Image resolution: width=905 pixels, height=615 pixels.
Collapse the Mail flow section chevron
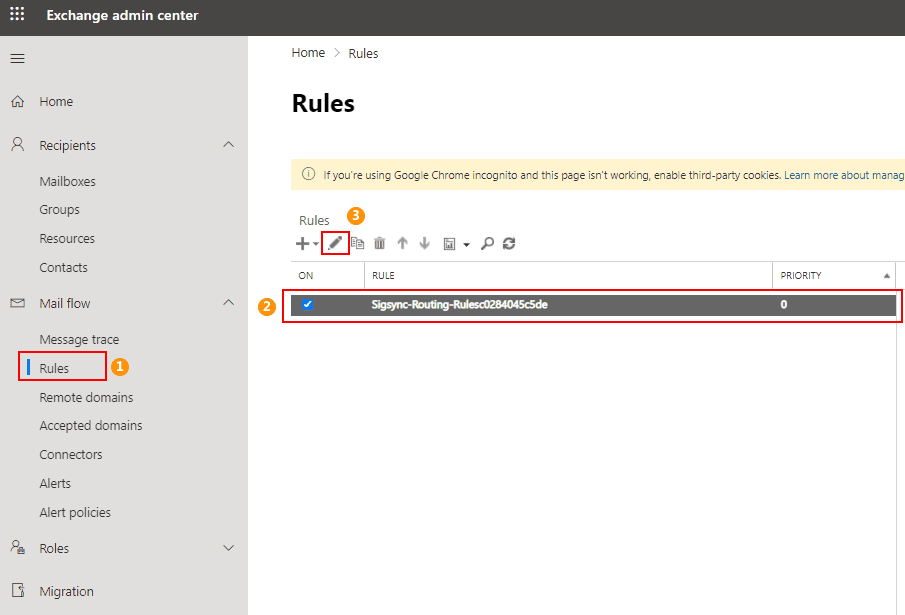[x=228, y=303]
